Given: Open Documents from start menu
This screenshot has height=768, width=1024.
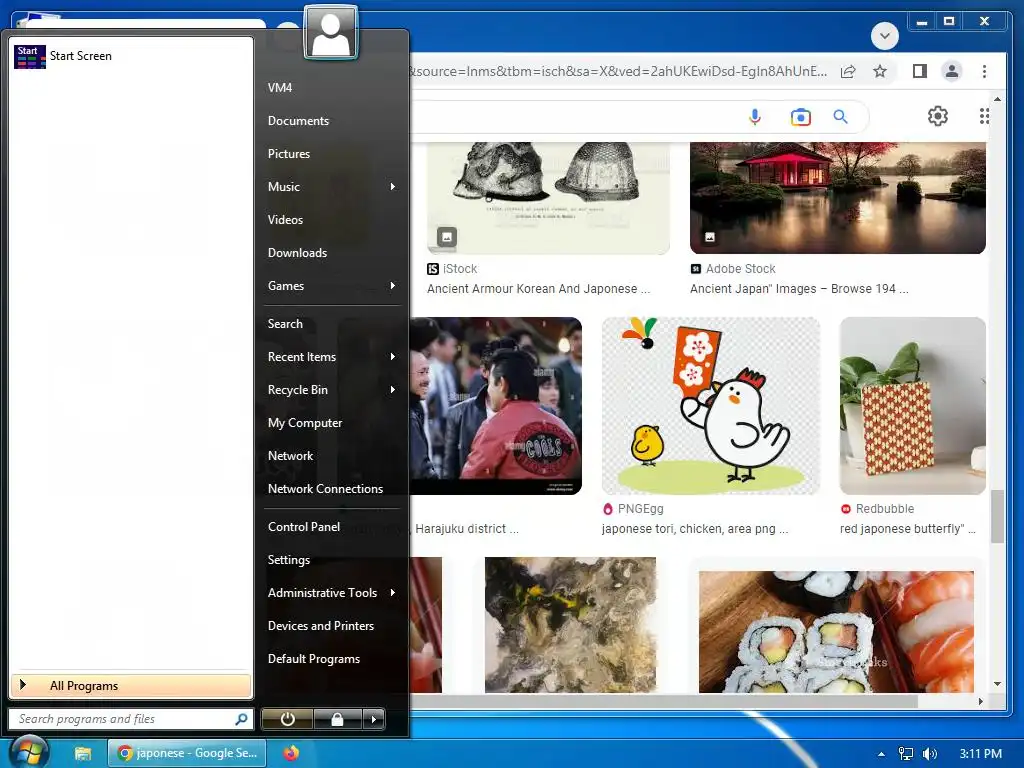Looking at the screenshot, I should (x=298, y=121).
